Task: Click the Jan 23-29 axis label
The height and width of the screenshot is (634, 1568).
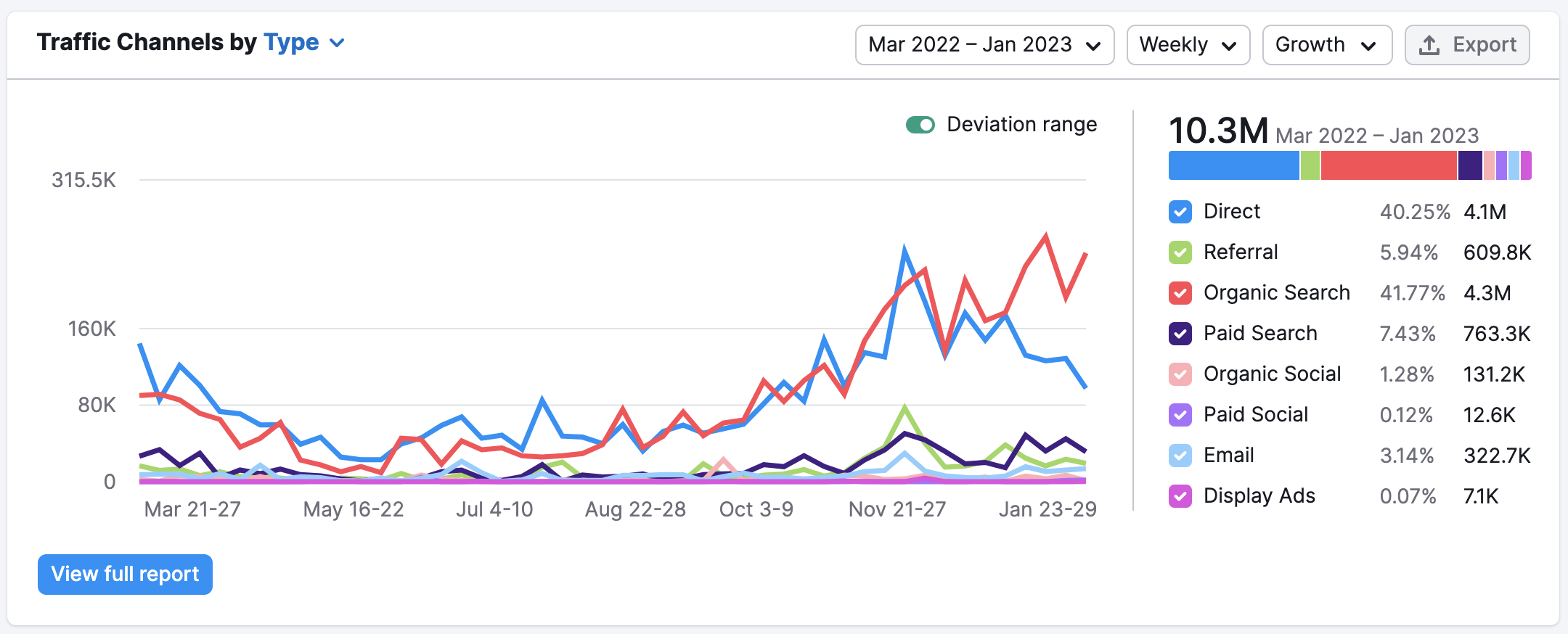Action: (1048, 509)
